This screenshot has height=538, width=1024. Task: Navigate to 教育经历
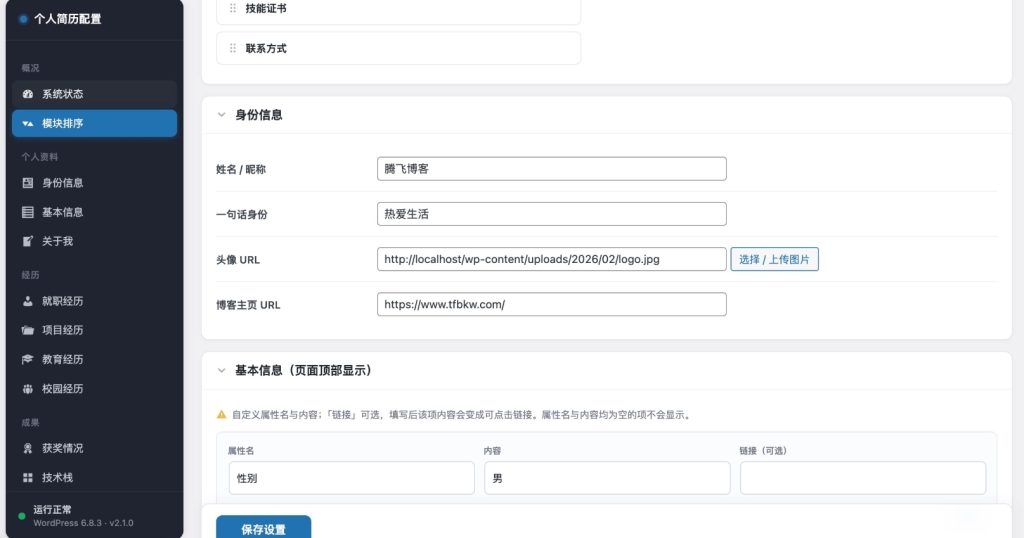(94, 360)
